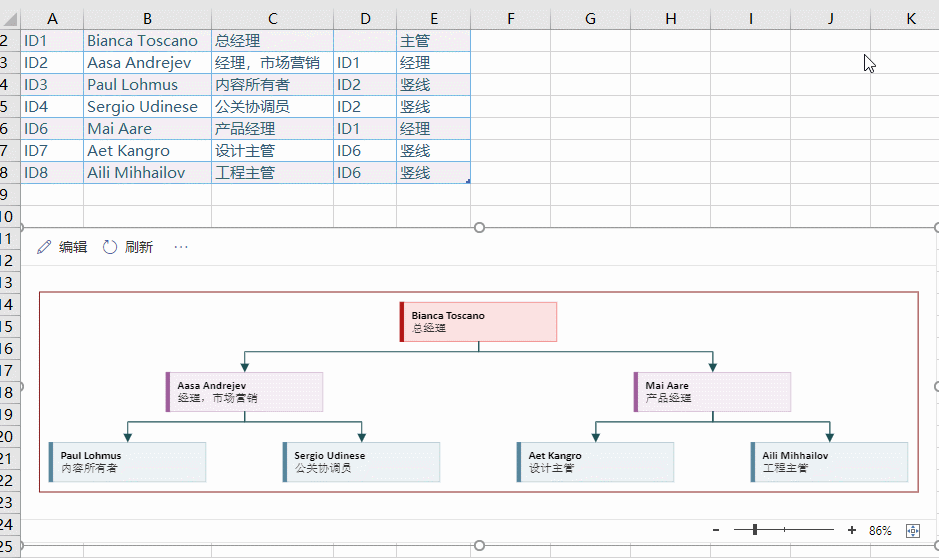939x558 pixels.
Task: Click the pencil Edit (编辑) icon
Action: tap(44, 247)
